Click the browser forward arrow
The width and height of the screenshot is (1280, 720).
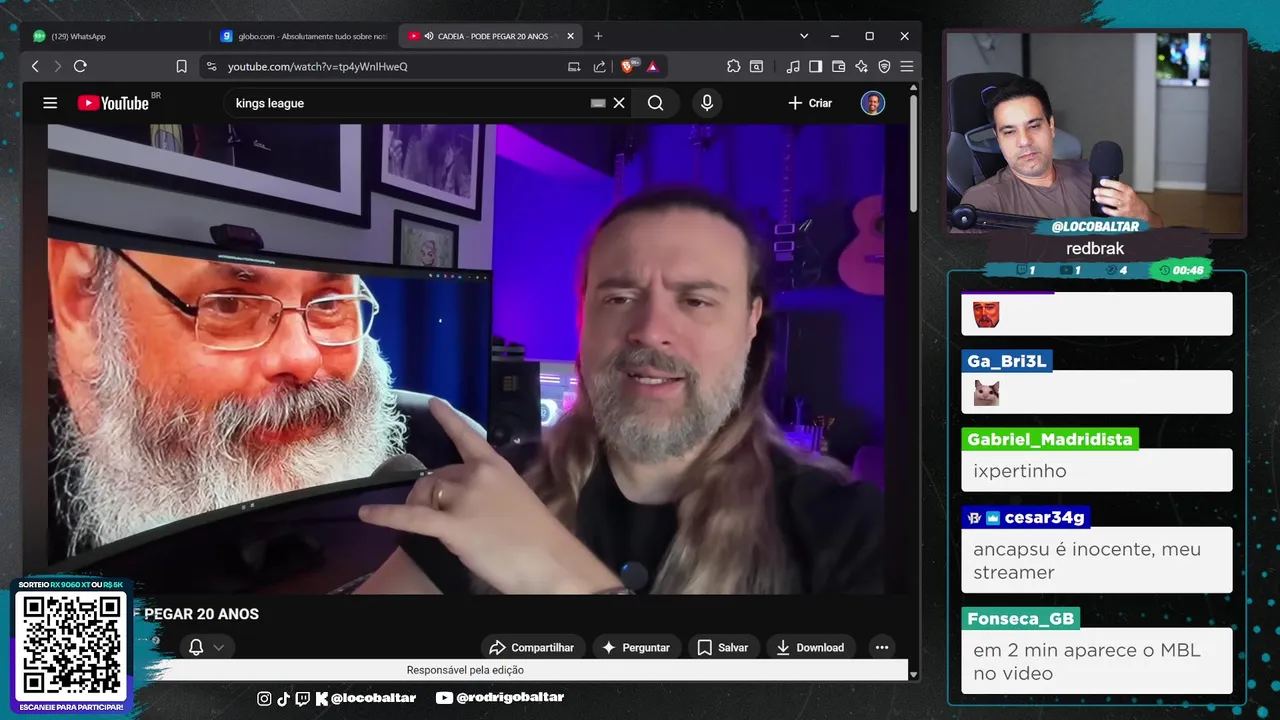click(x=57, y=66)
